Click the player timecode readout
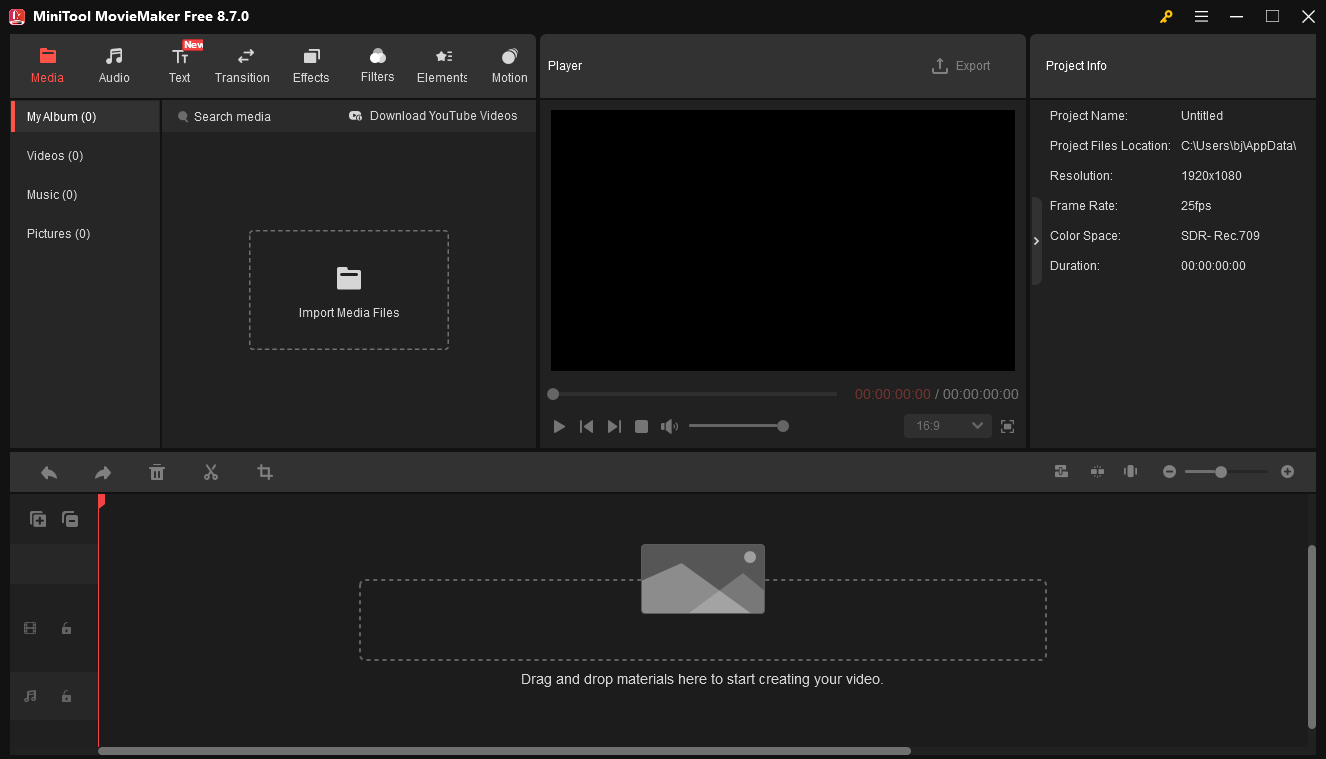The width and height of the screenshot is (1326, 759). (937, 394)
